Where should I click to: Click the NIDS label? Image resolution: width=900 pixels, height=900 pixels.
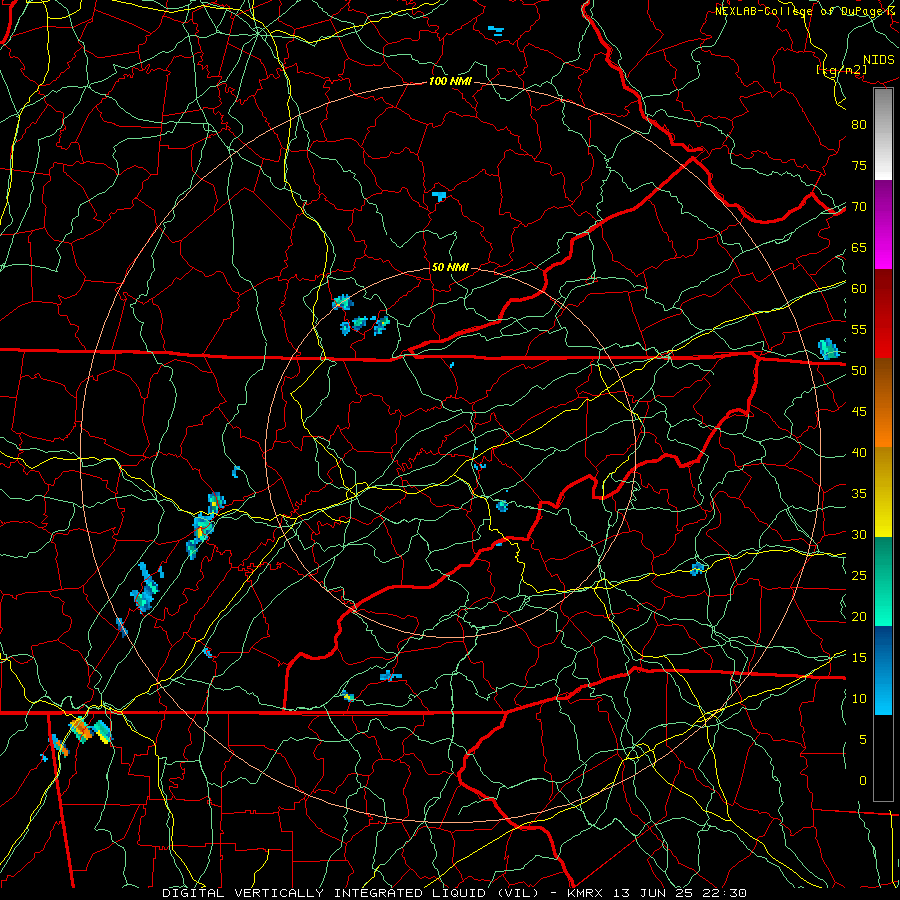878,60
